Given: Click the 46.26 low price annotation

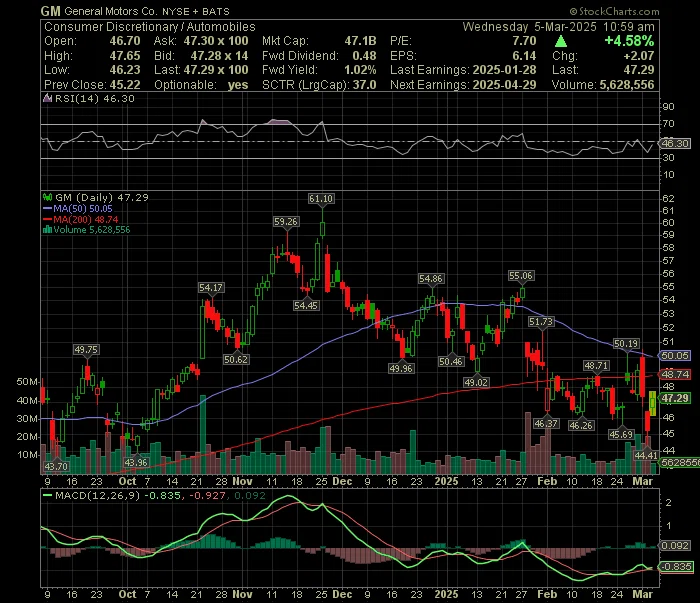Looking at the screenshot, I should pos(581,425).
